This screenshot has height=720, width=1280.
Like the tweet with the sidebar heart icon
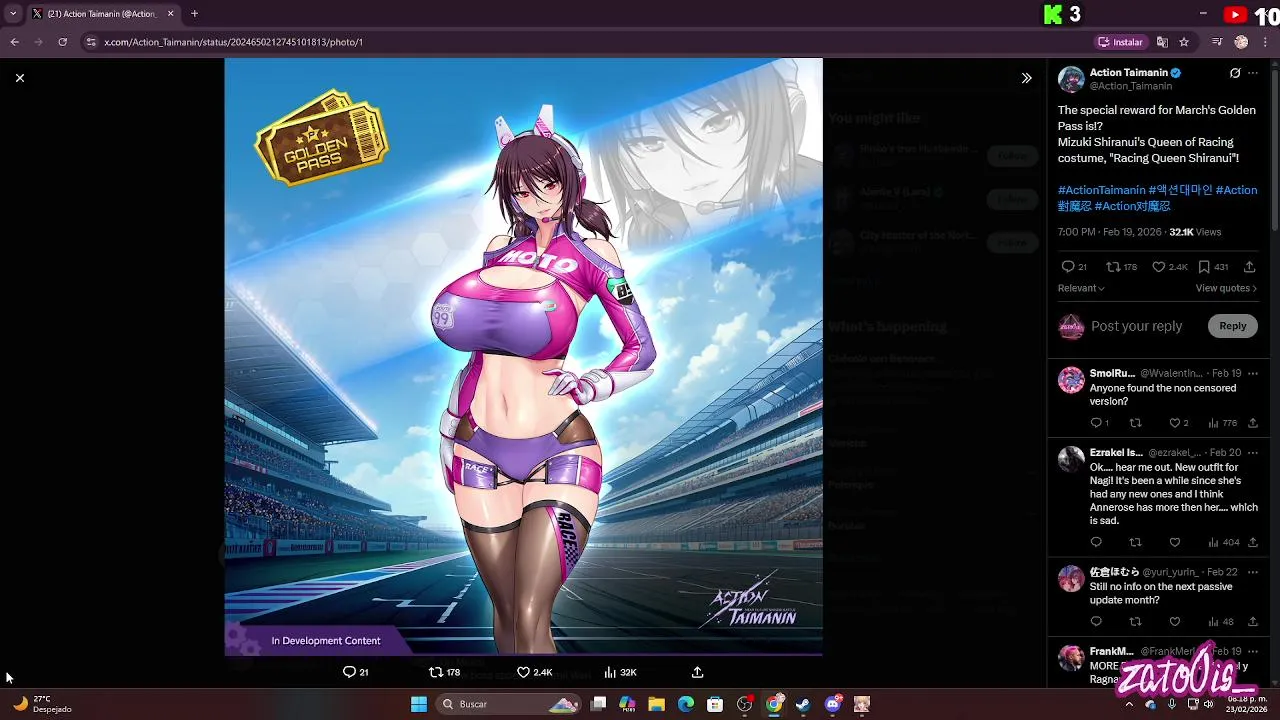(1158, 267)
